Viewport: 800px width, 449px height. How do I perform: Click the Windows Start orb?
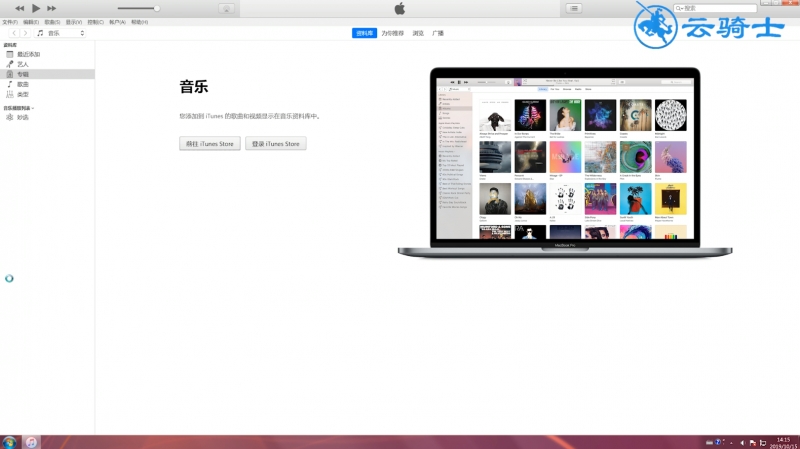point(9,442)
